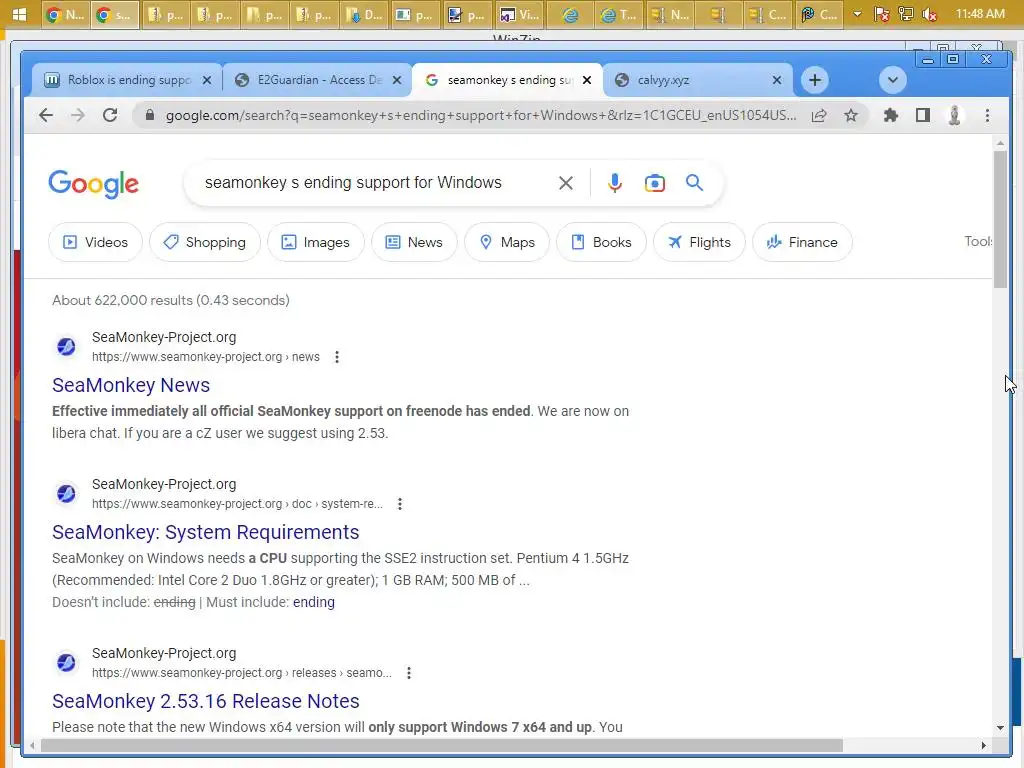Open options for the SeaMonkey News result
1024x768 pixels.
point(337,357)
